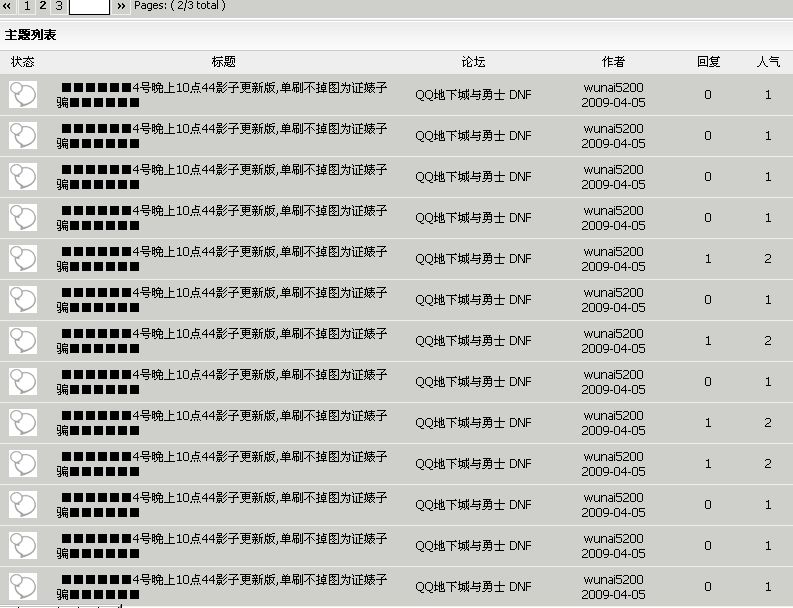Image resolution: width=793 pixels, height=608 pixels.
Task: Open the topmost thread's title link
Action: point(222,95)
